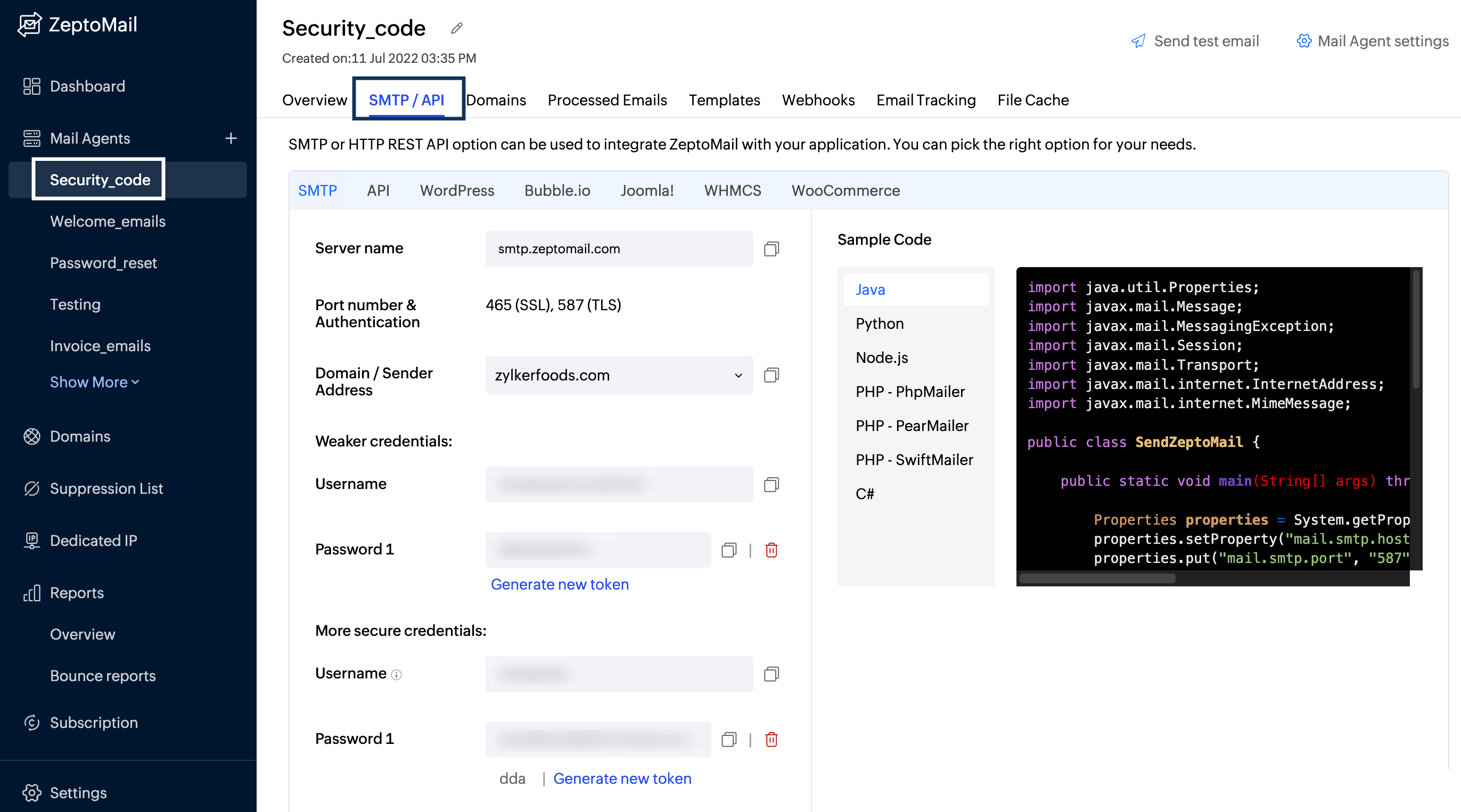Switch to the API tab

click(378, 190)
